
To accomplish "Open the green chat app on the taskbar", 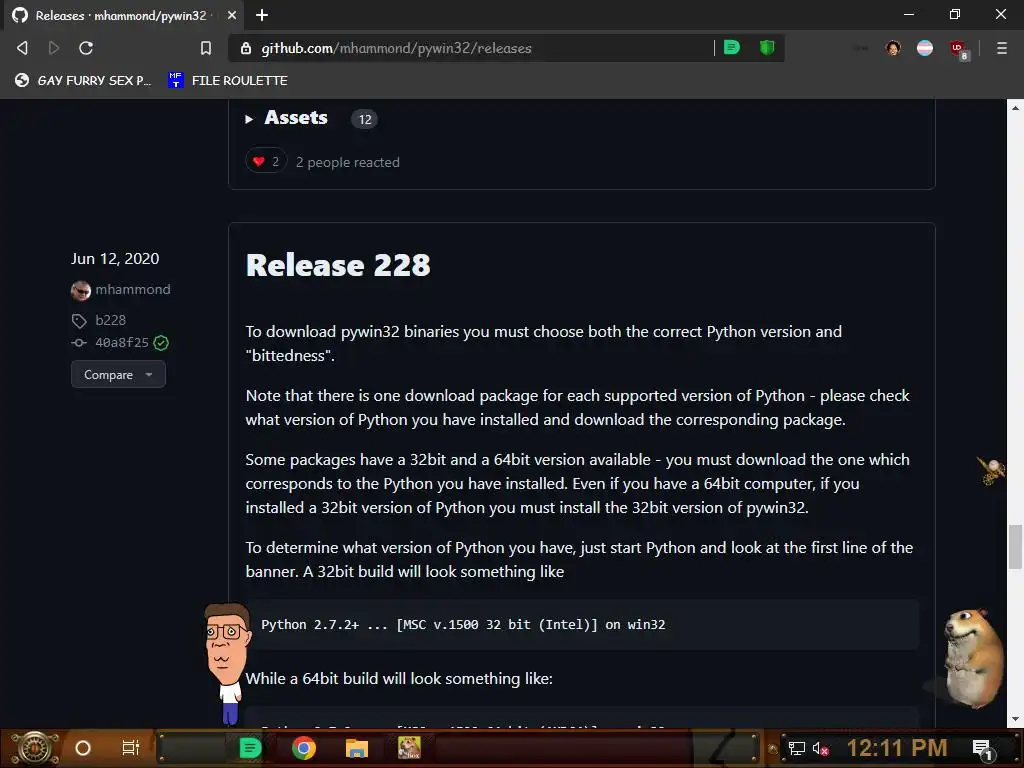I will pyautogui.click(x=250, y=748).
